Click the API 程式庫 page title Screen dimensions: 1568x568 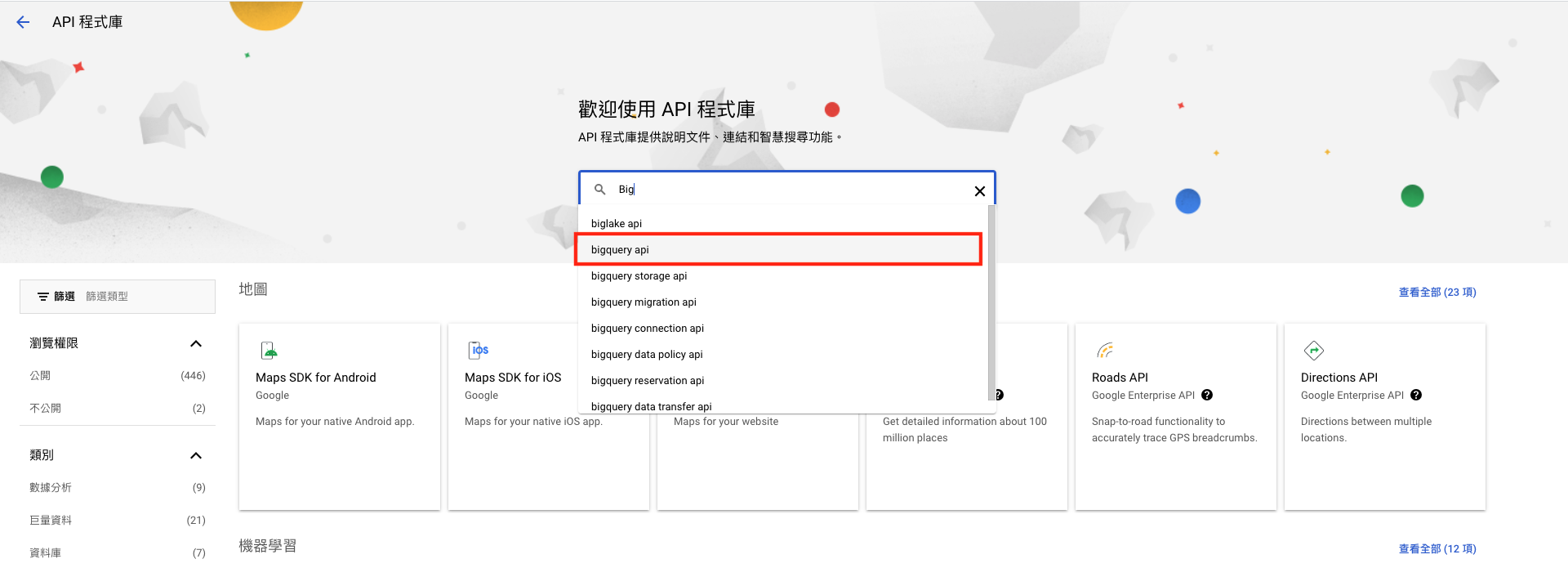(87, 22)
